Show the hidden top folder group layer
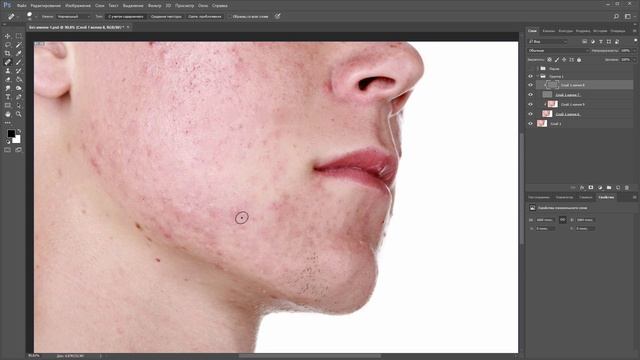Image resolution: width=640 pixels, height=360 pixels. pos(531,69)
